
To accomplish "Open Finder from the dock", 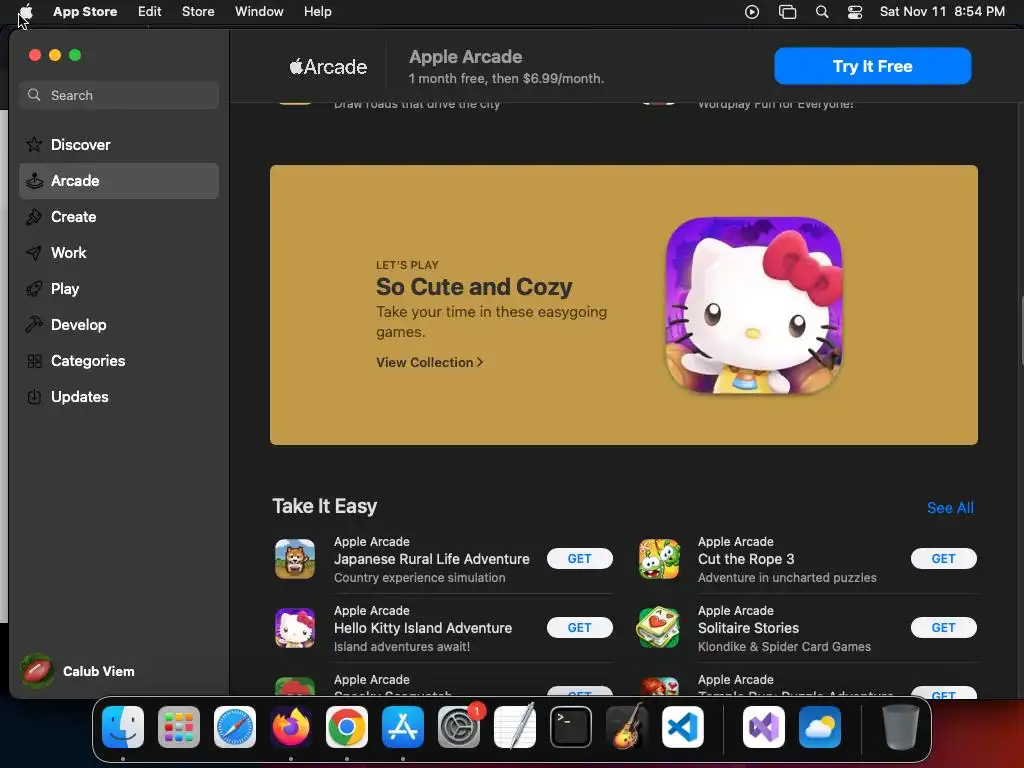I will click(x=123, y=727).
